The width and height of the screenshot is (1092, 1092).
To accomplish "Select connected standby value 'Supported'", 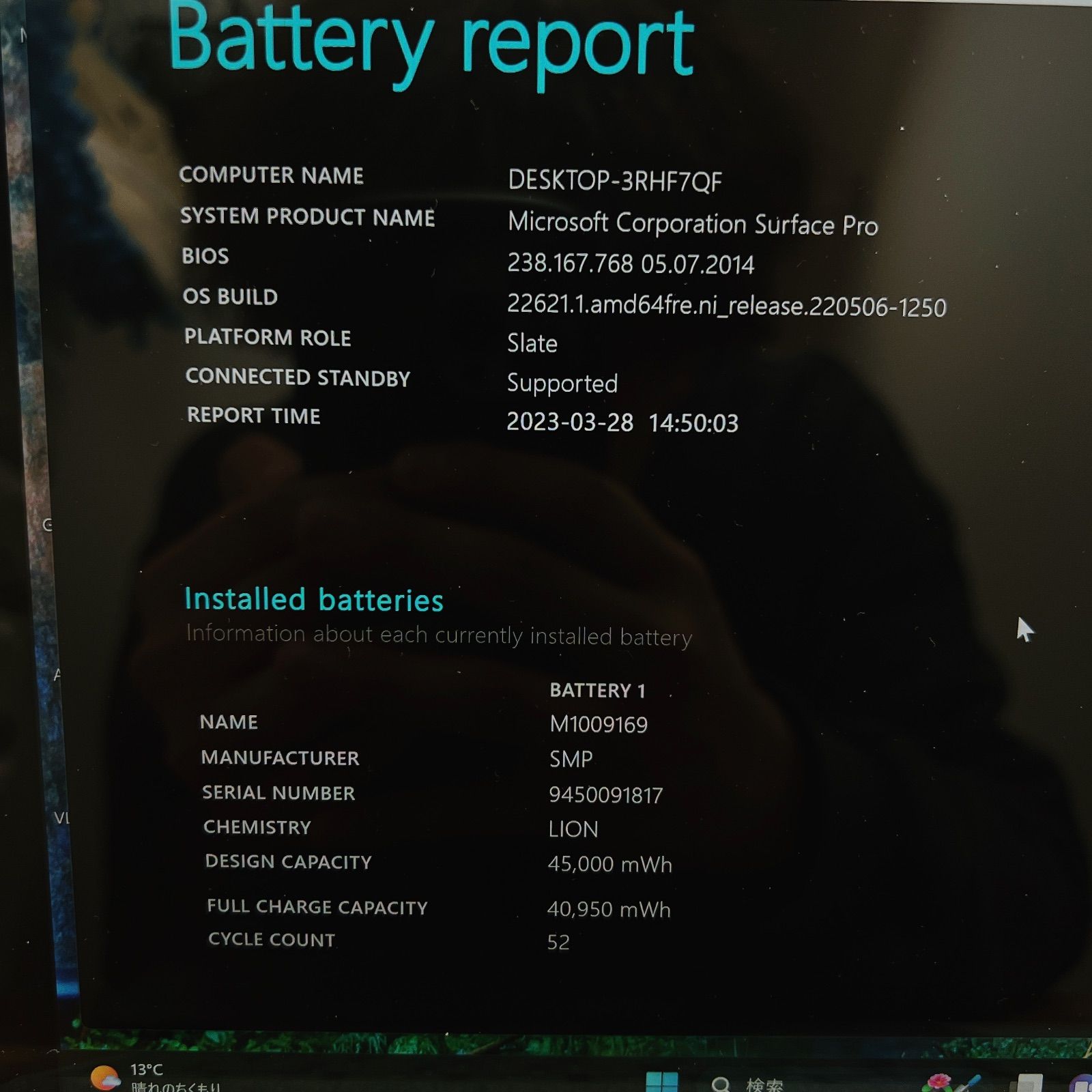I will 562,384.
